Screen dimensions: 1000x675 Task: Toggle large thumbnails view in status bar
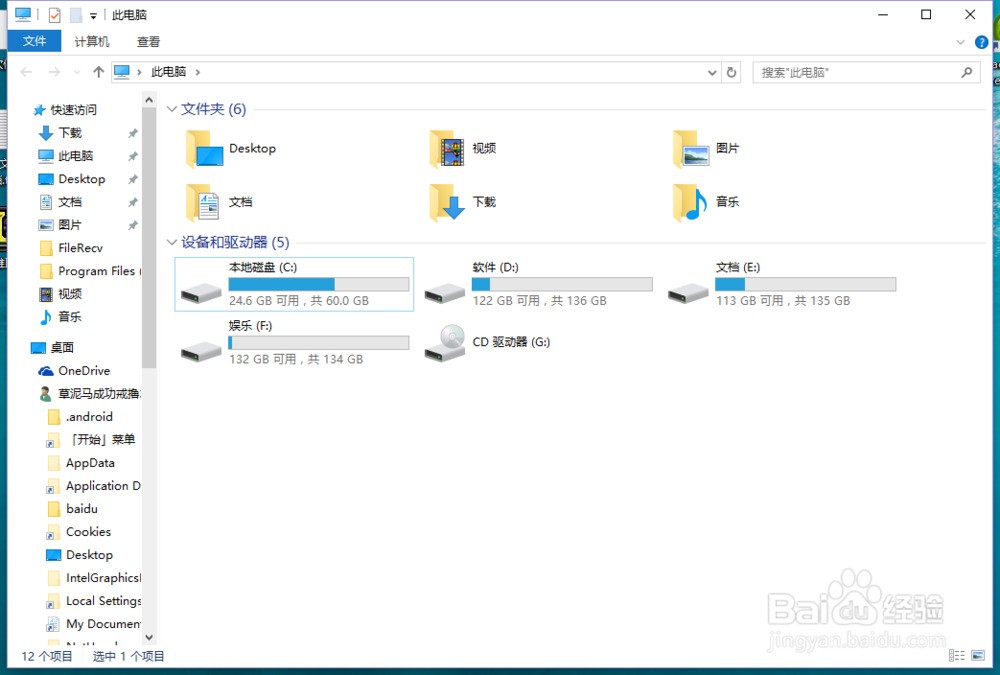click(x=978, y=655)
